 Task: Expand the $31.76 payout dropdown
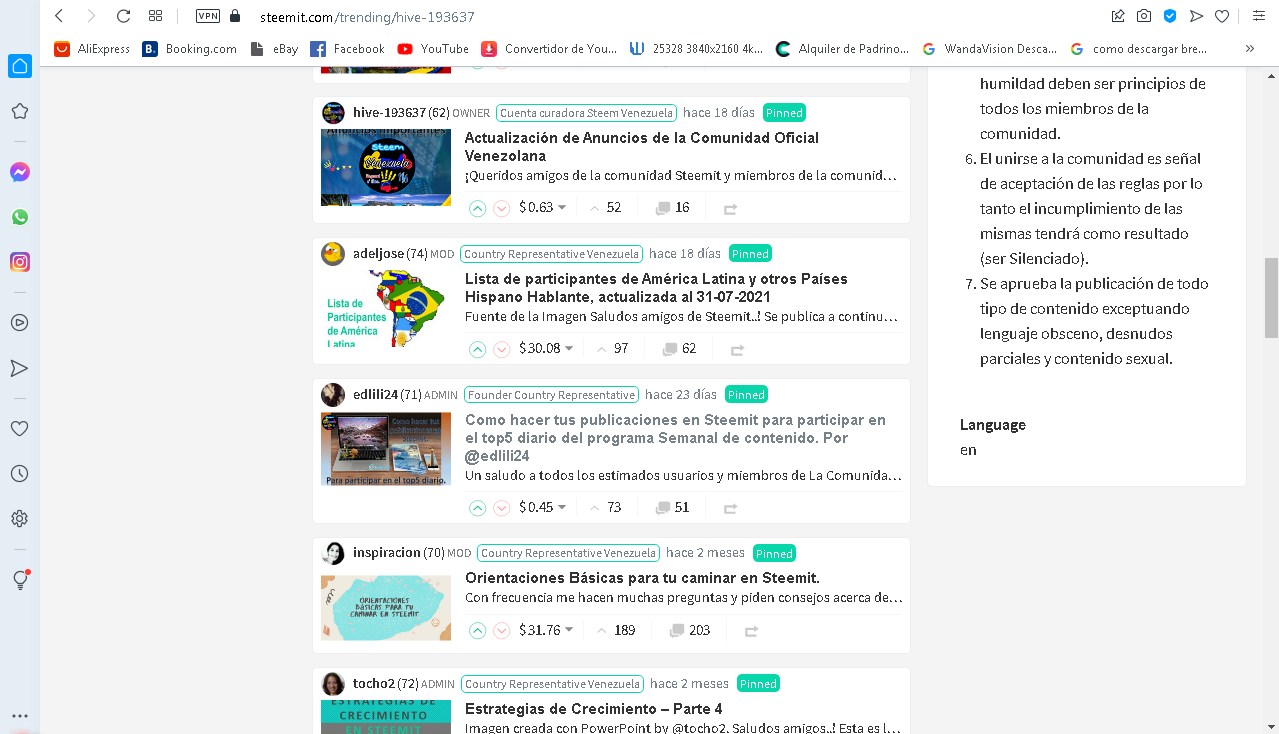[x=546, y=630]
